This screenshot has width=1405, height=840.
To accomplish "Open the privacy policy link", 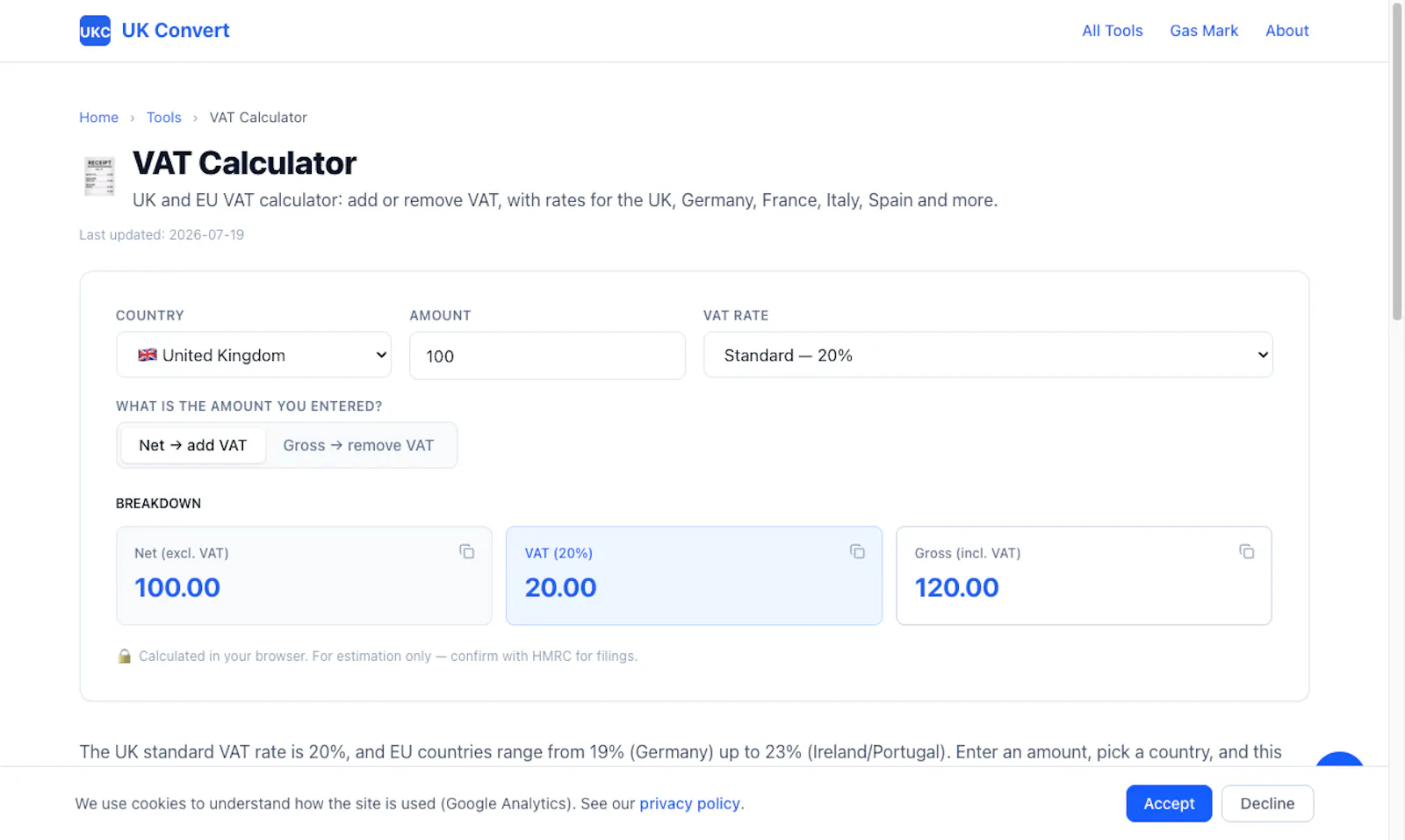I will click(x=689, y=803).
